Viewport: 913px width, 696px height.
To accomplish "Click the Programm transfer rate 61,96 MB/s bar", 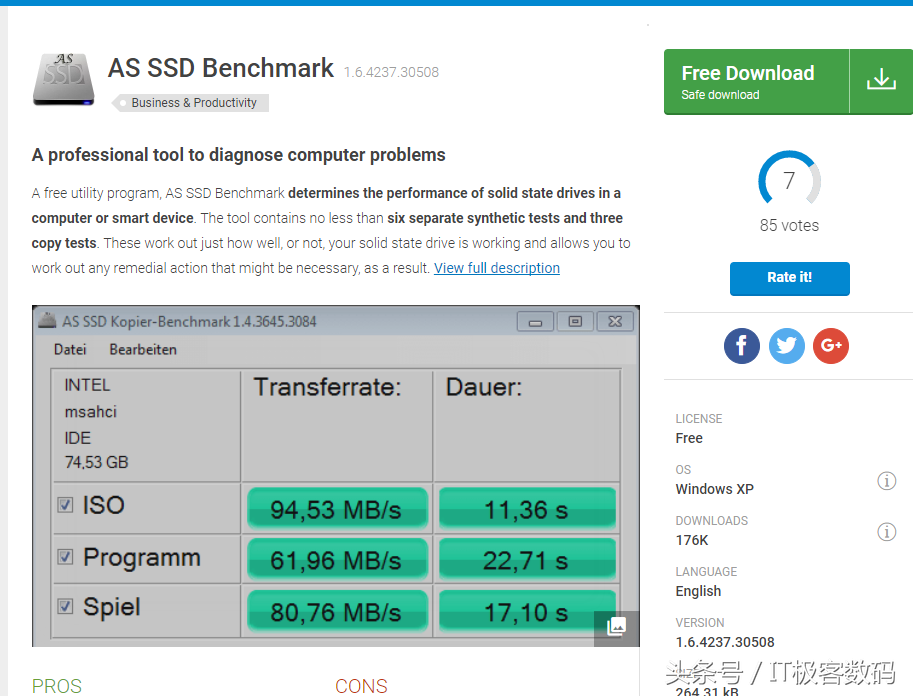I will [x=337, y=560].
